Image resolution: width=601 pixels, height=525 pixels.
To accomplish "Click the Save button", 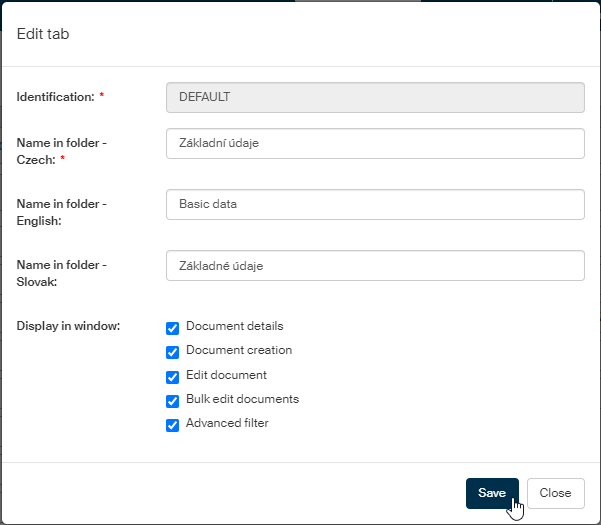I will 491,493.
